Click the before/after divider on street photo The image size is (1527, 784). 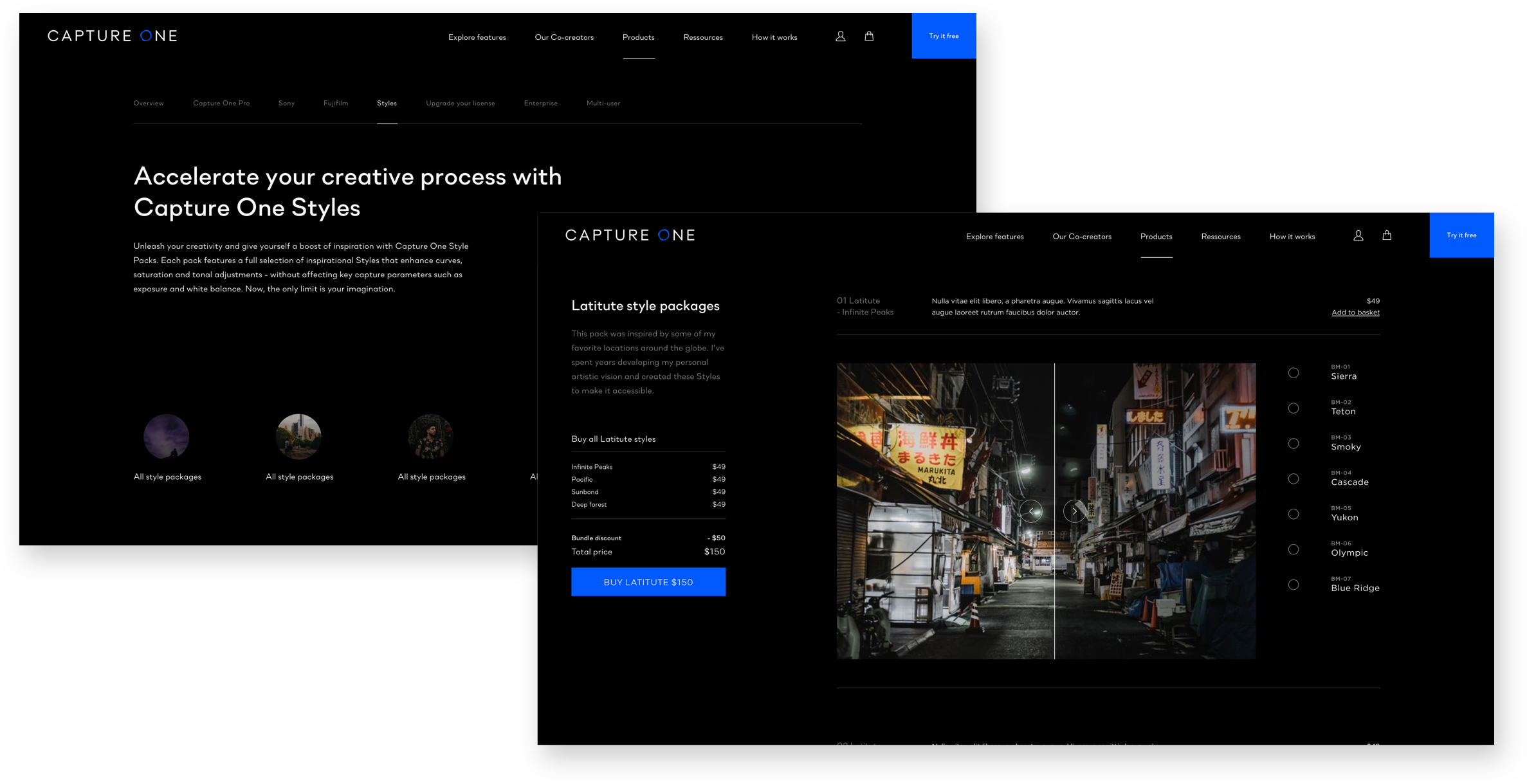coord(1054,511)
